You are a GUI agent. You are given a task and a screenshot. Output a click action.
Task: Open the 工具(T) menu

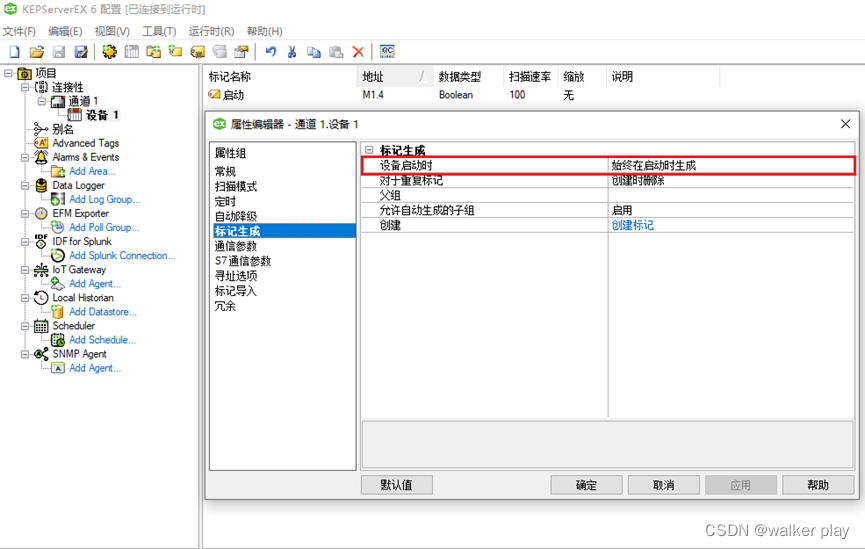click(x=159, y=31)
